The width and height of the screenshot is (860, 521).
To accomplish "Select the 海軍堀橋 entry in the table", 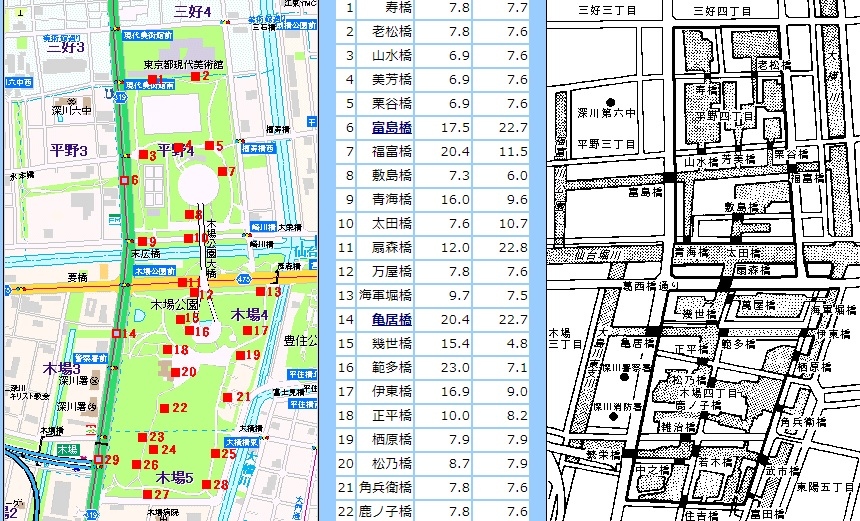I will click(x=385, y=295).
